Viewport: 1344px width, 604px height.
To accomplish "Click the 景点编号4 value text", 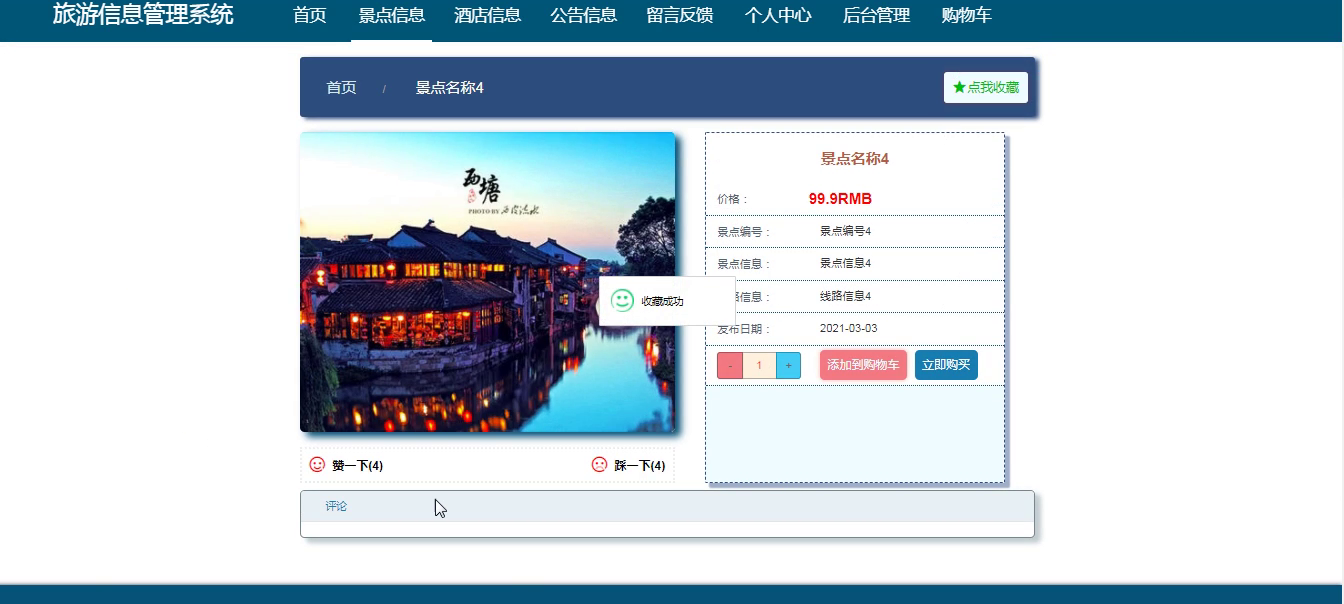I will pyautogui.click(x=846, y=231).
